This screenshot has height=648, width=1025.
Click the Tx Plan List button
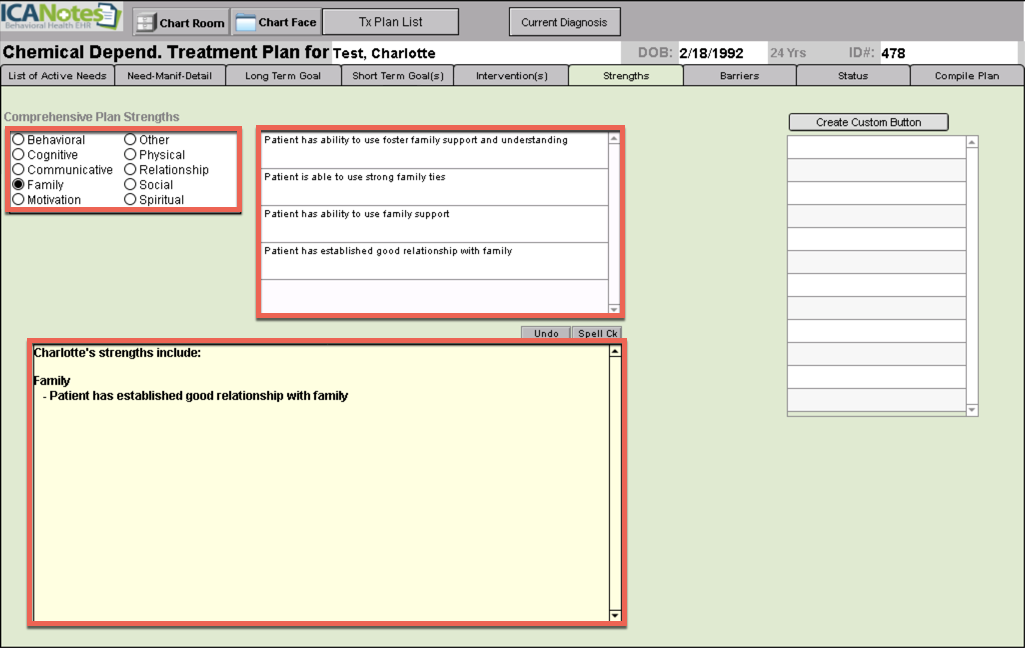pos(390,22)
